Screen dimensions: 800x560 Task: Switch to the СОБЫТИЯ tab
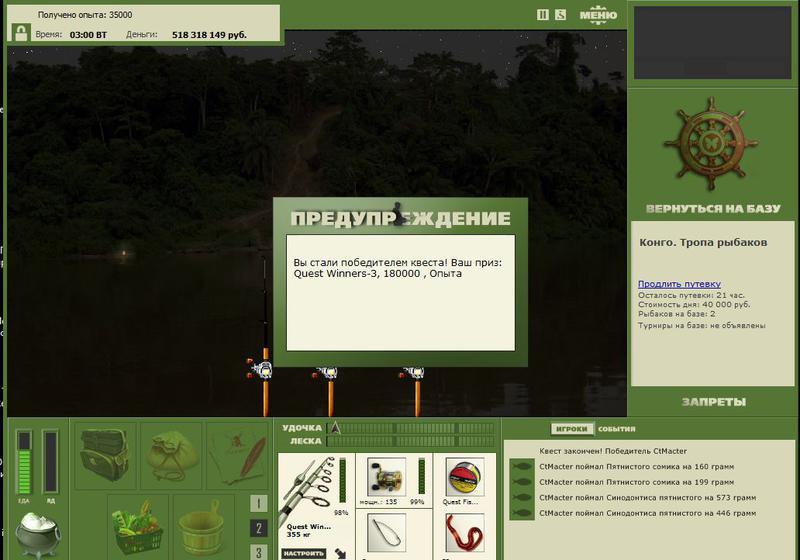click(x=616, y=429)
